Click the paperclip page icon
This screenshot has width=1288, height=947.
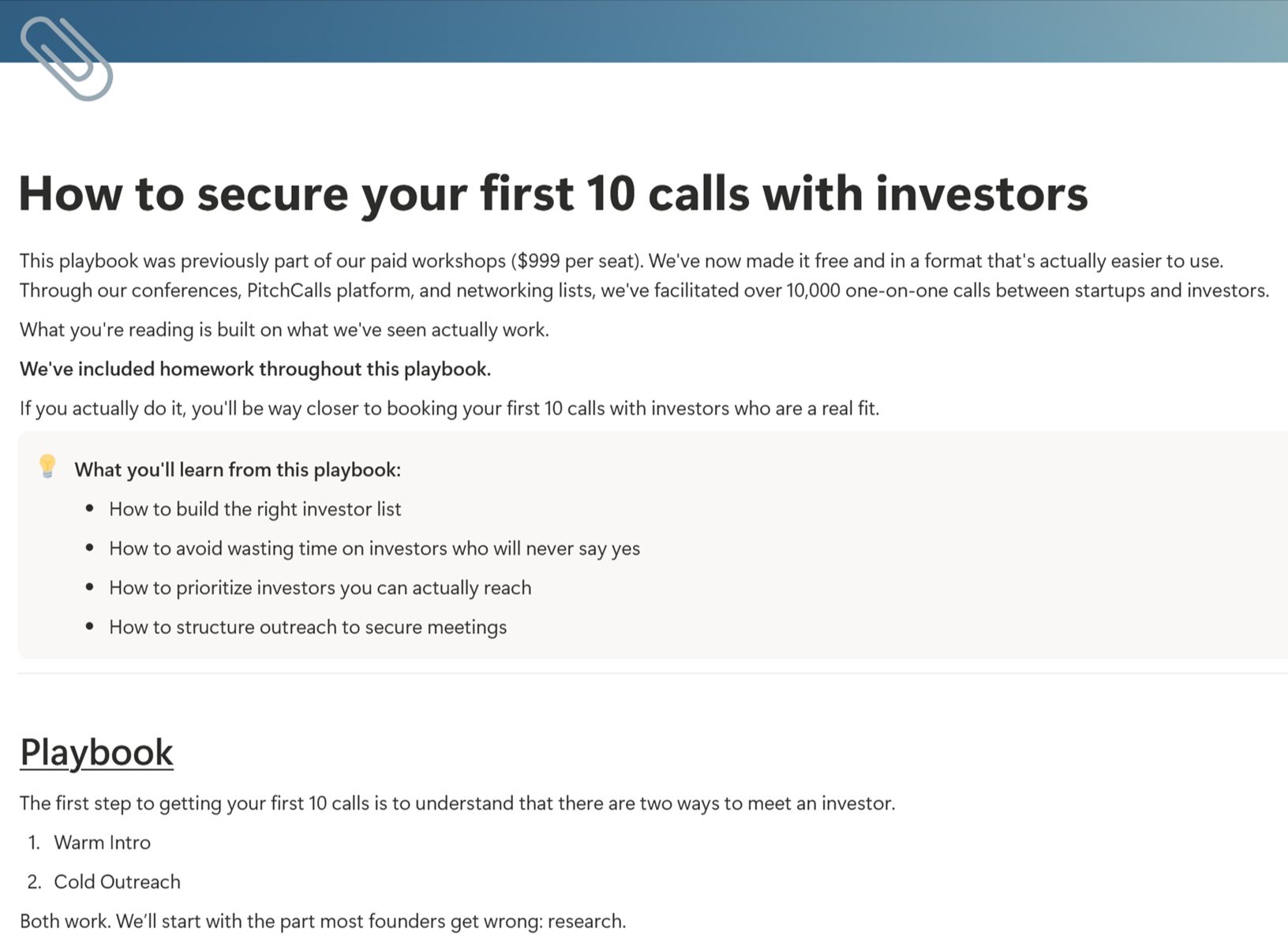click(x=66, y=58)
